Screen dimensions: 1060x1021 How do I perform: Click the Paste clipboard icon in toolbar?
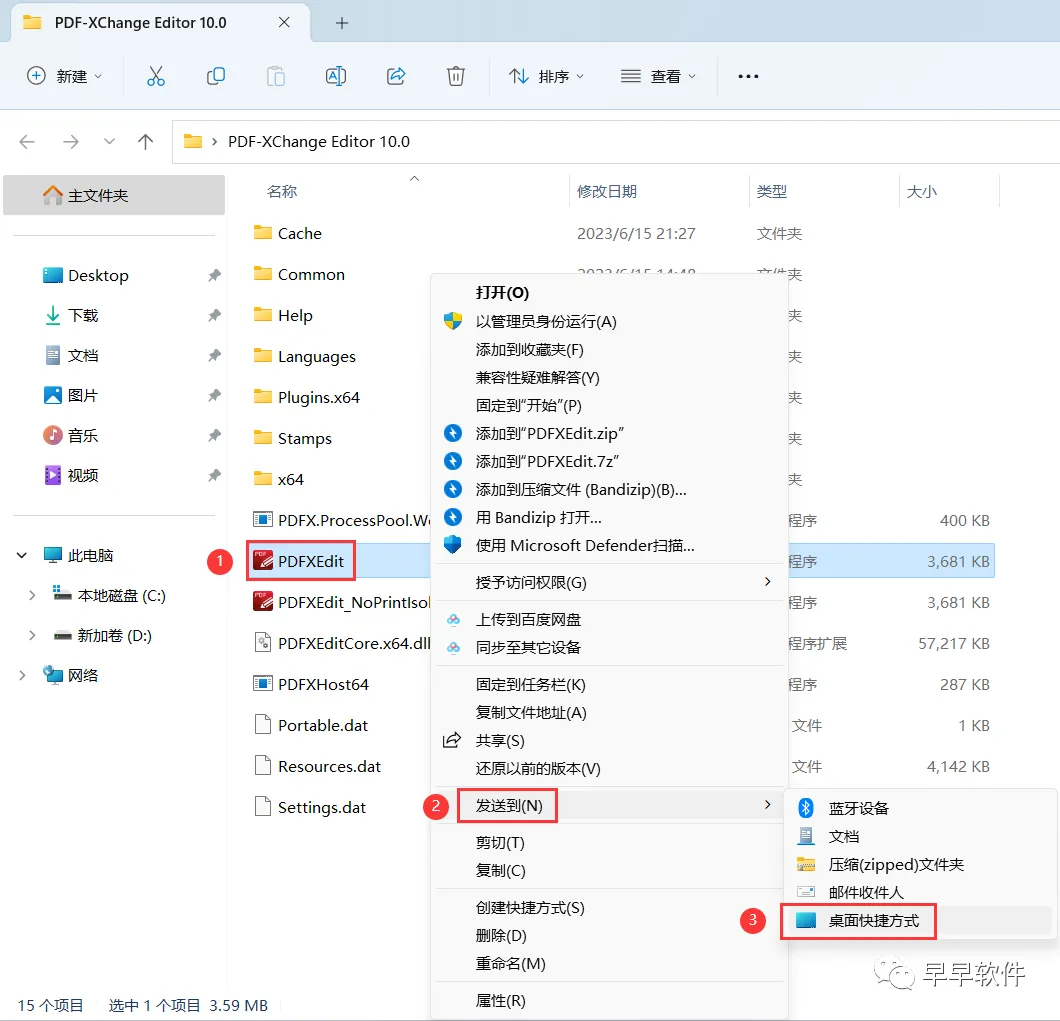276,76
